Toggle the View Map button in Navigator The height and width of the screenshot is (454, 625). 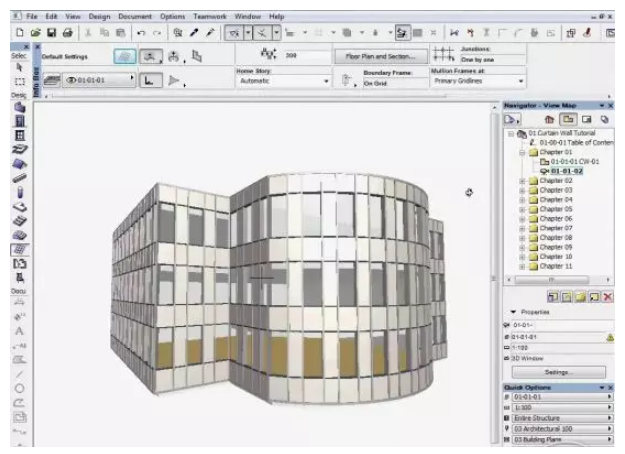(x=568, y=119)
